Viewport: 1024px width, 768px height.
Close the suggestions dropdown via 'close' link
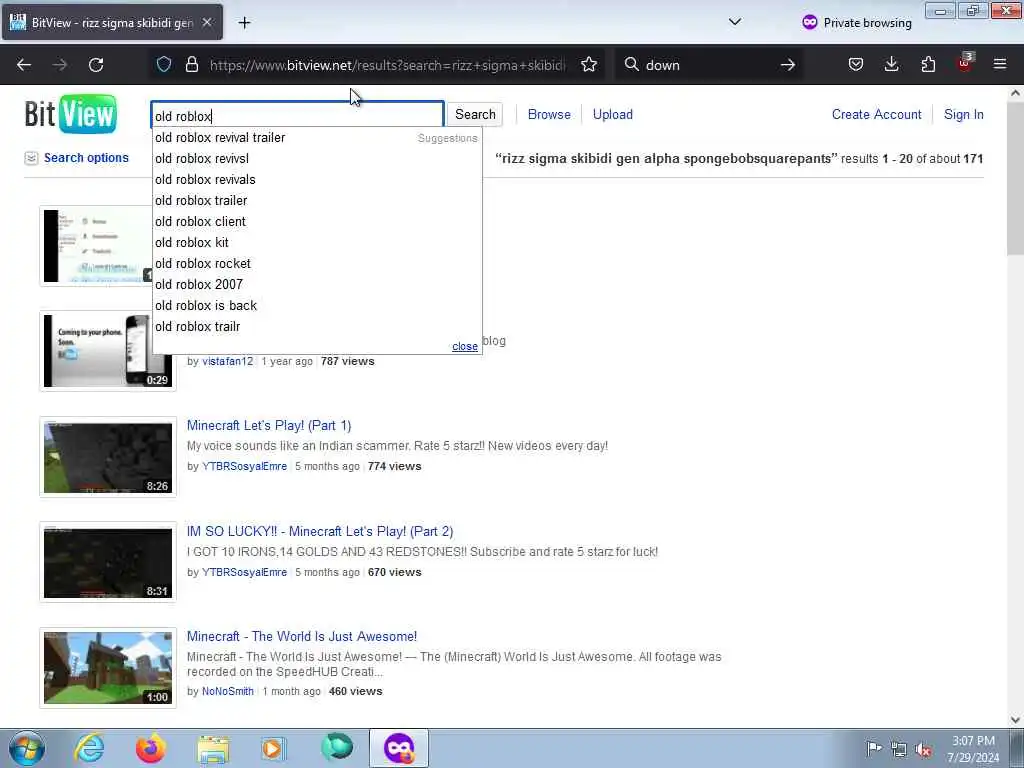(x=464, y=346)
